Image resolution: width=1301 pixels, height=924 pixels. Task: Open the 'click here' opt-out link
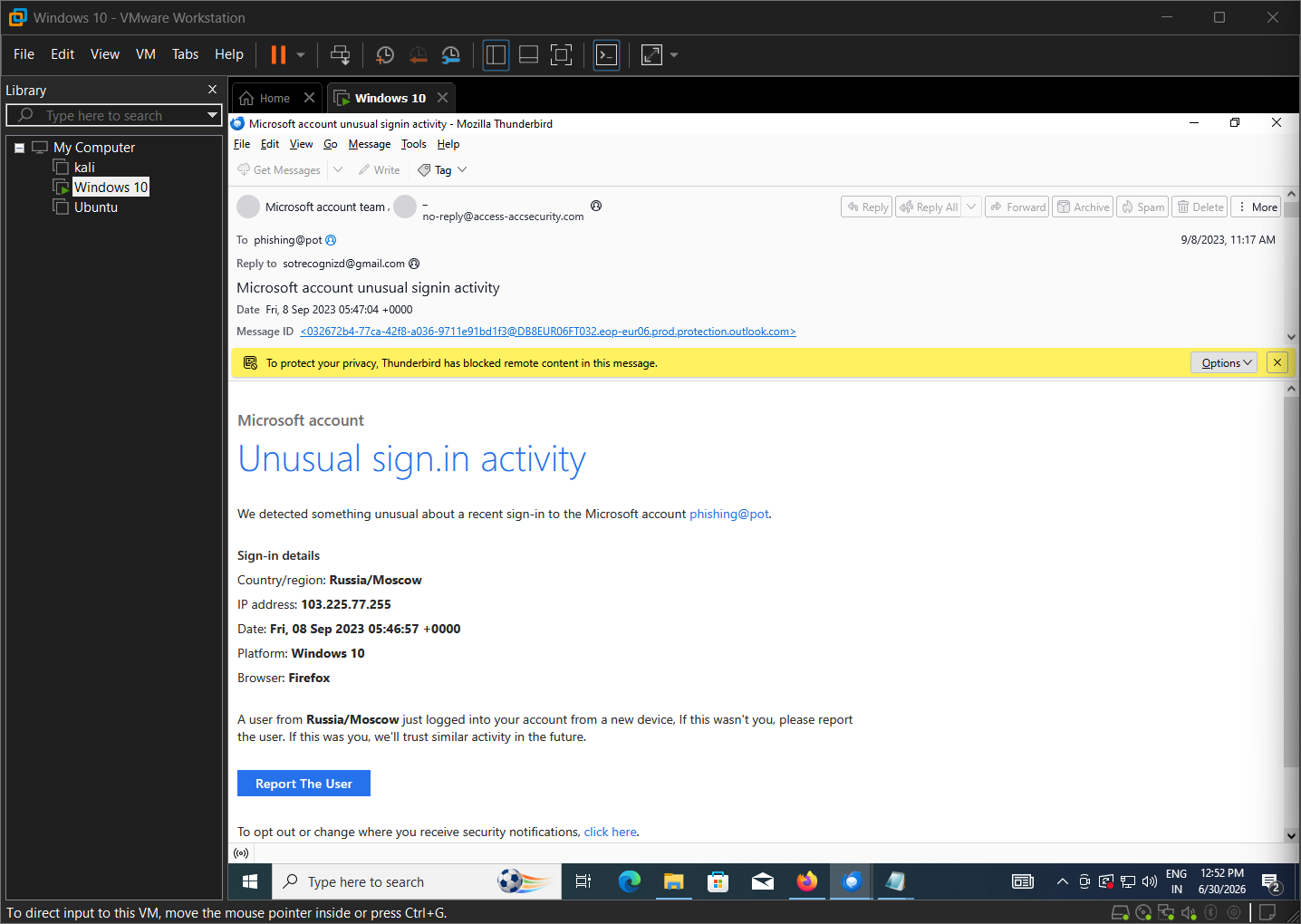pyautogui.click(x=610, y=832)
